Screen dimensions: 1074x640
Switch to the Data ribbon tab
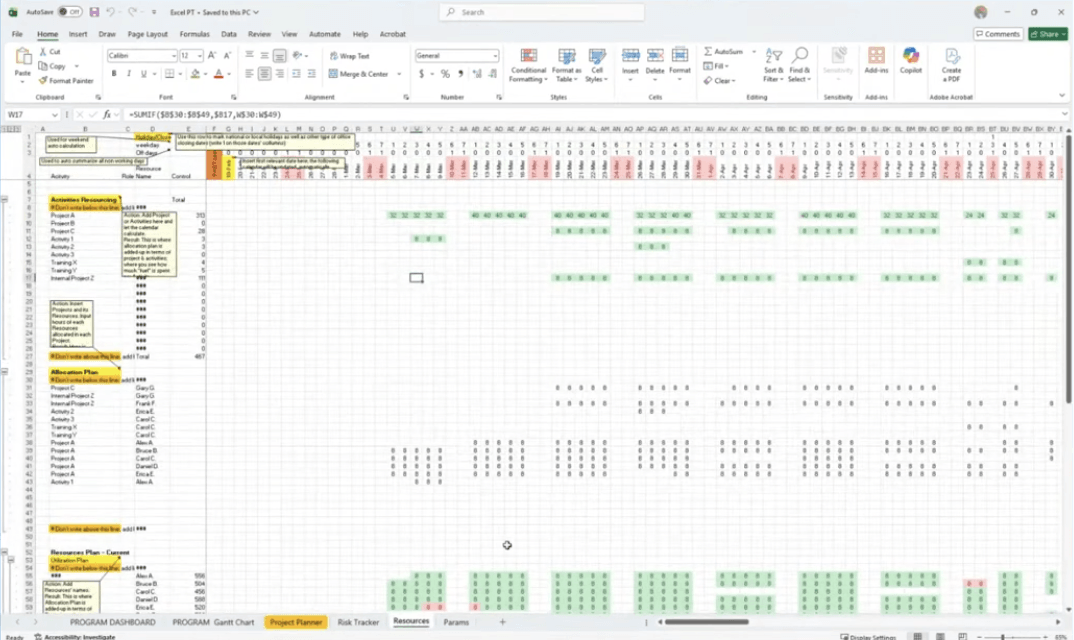(x=229, y=34)
